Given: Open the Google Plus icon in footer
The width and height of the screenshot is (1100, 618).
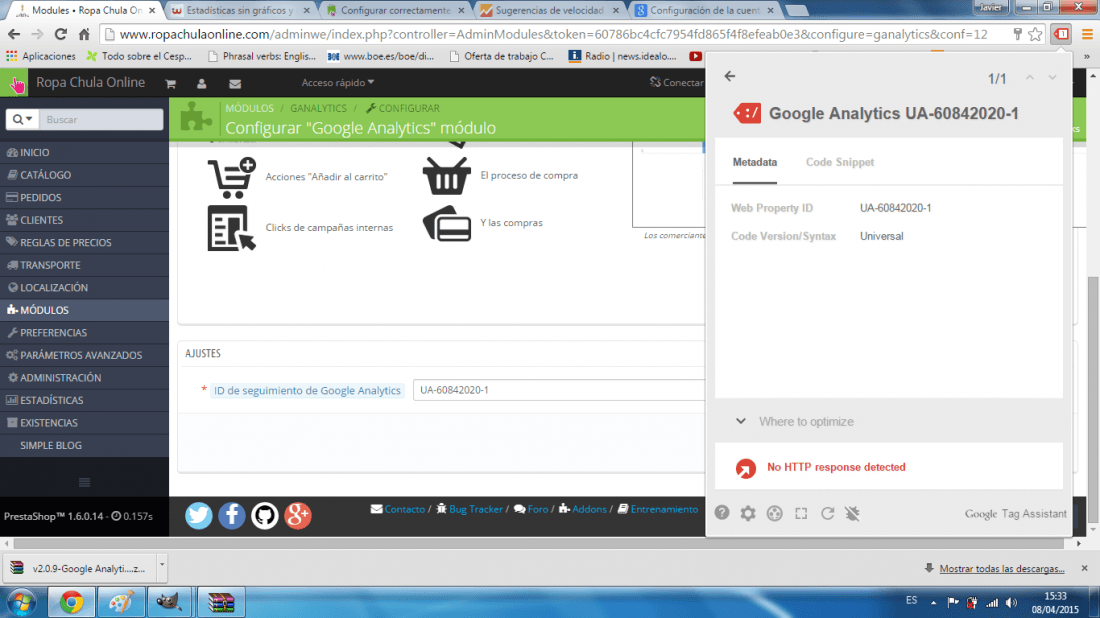Looking at the screenshot, I should tap(297, 516).
